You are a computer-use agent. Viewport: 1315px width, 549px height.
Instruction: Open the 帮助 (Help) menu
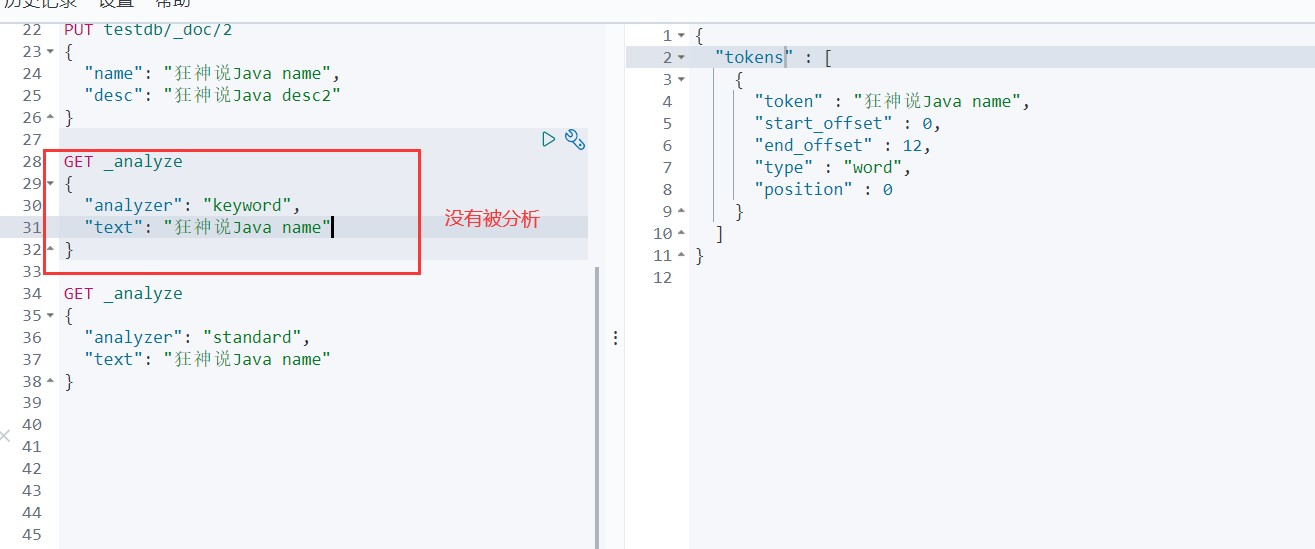(x=172, y=4)
